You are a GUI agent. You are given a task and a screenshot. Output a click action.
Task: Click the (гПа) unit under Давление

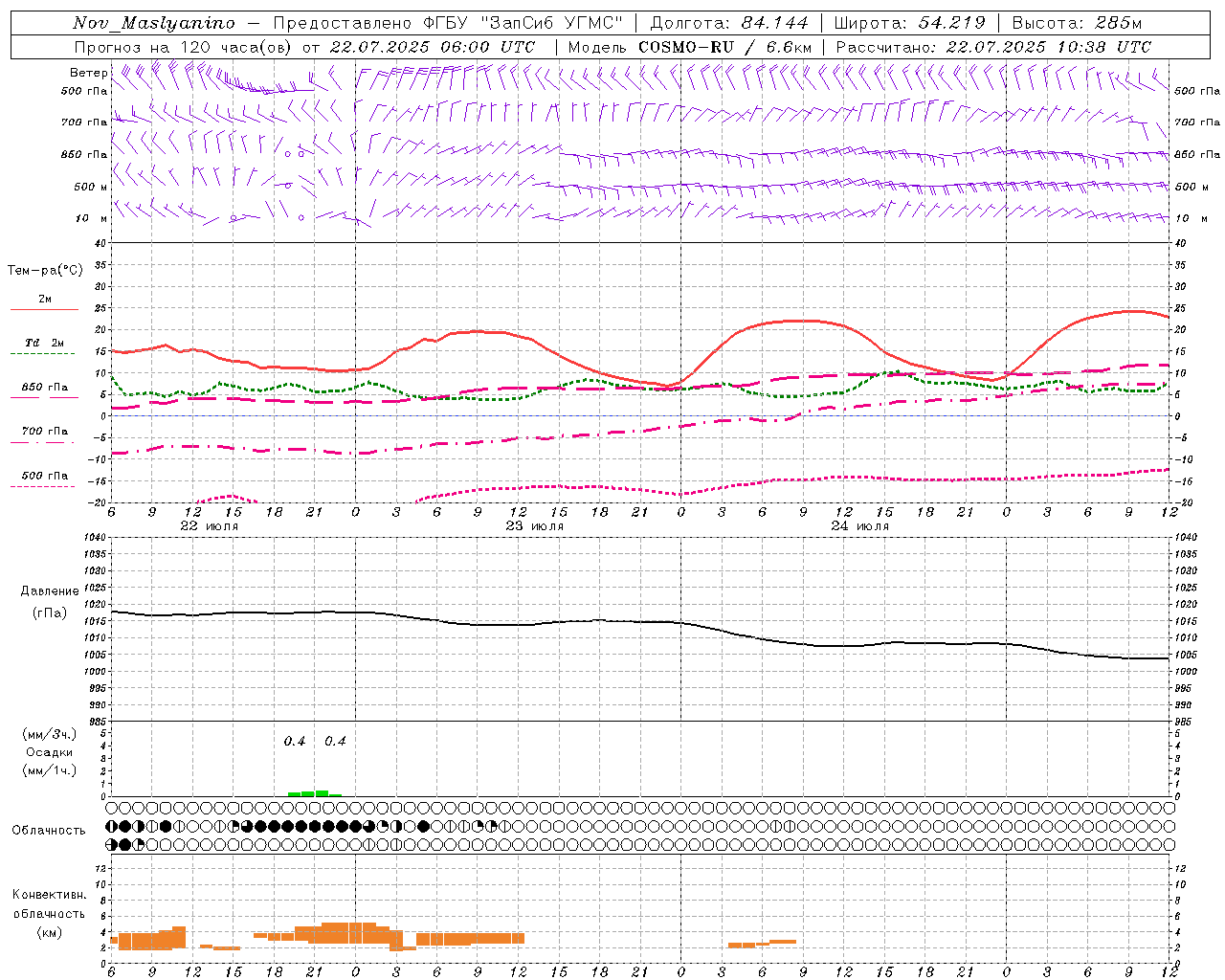(x=50, y=613)
